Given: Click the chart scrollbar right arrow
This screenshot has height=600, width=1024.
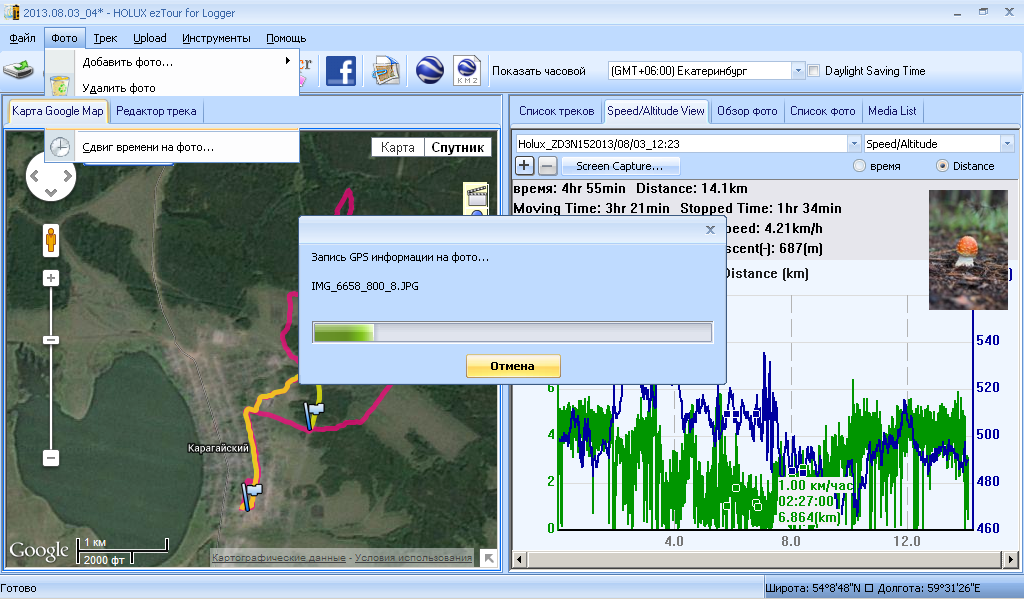Looking at the screenshot, I should tap(1010, 559).
